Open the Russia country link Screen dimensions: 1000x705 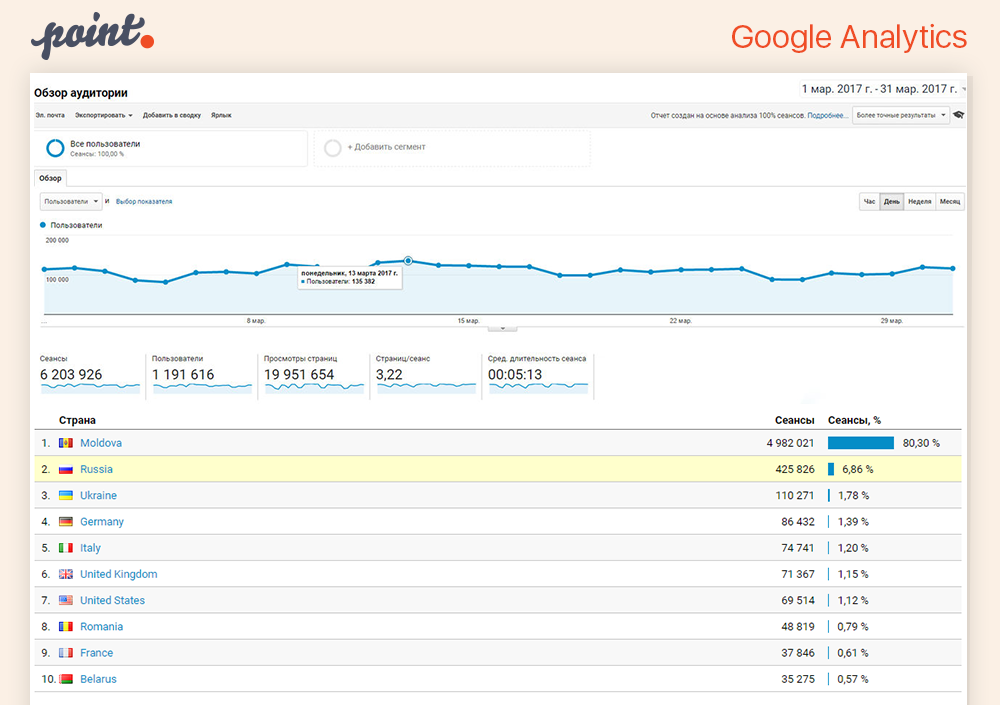pos(96,469)
